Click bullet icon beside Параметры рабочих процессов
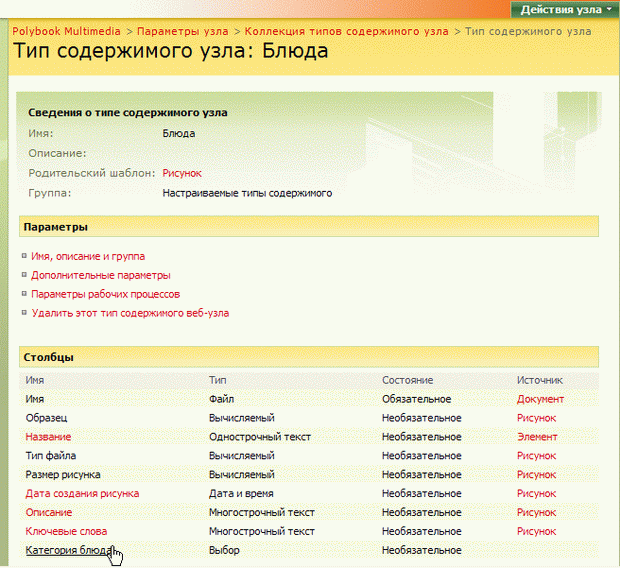The width and height of the screenshot is (620, 568). [24, 293]
